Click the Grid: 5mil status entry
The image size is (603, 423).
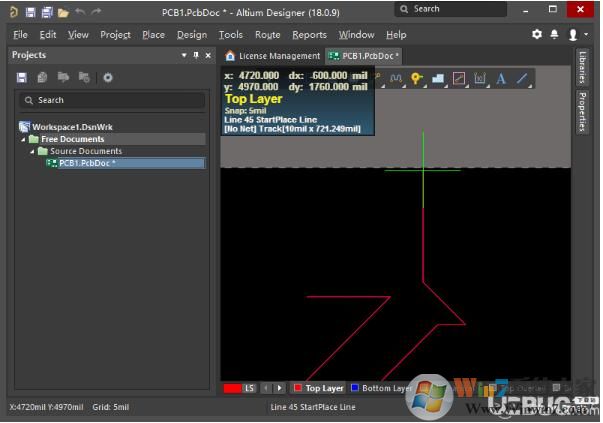point(111,407)
